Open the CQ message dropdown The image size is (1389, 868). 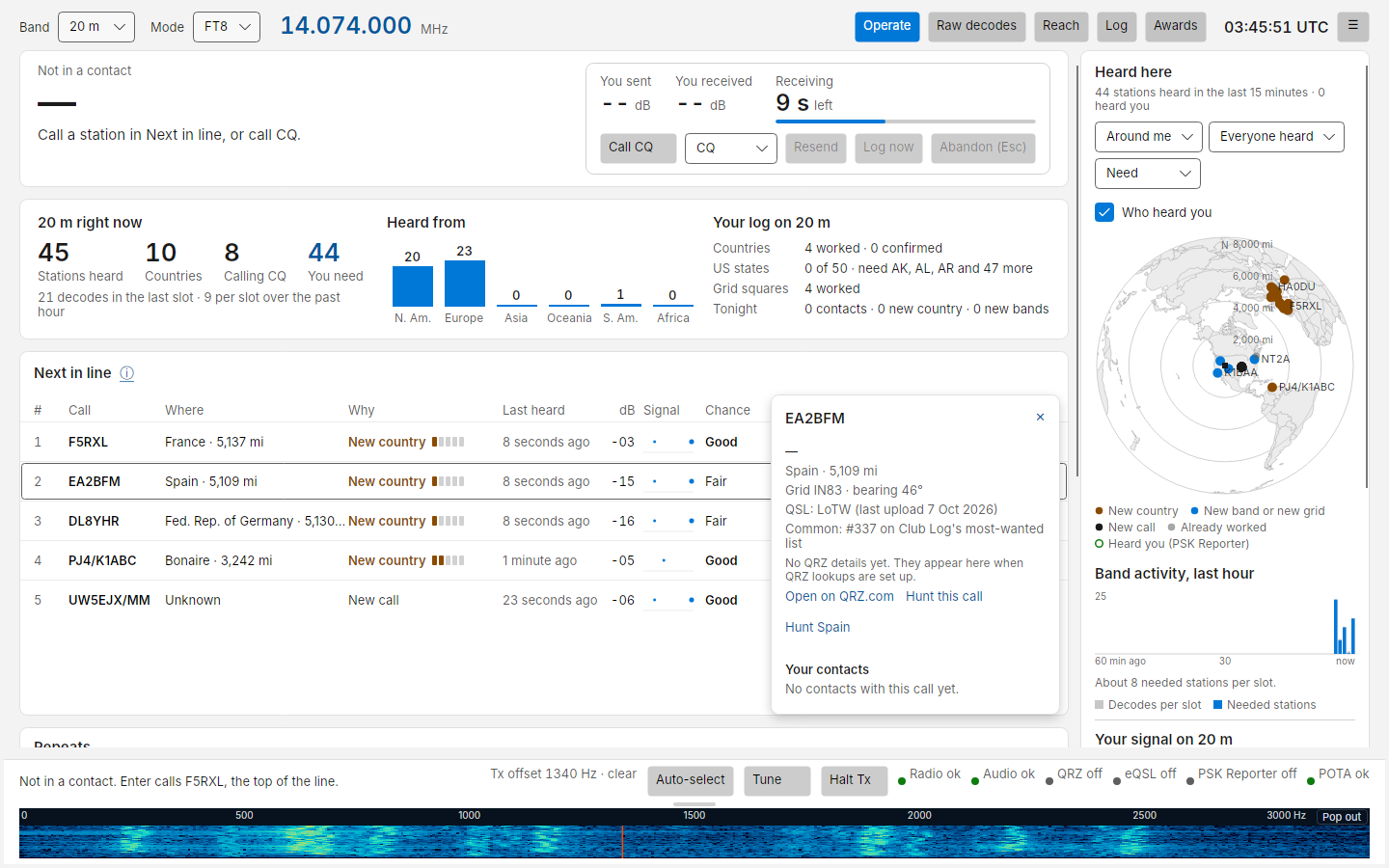[x=731, y=148]
